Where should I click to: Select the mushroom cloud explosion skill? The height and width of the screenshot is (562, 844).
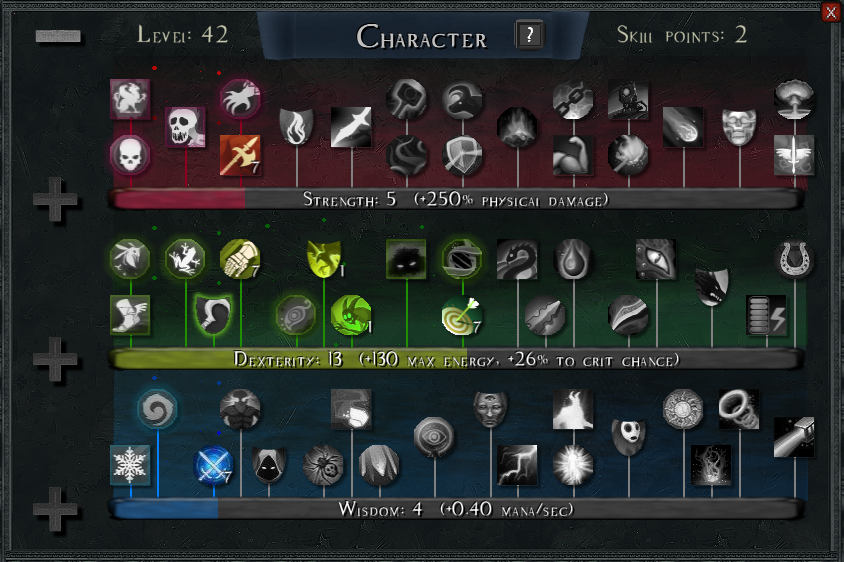(x=794, y=99)
